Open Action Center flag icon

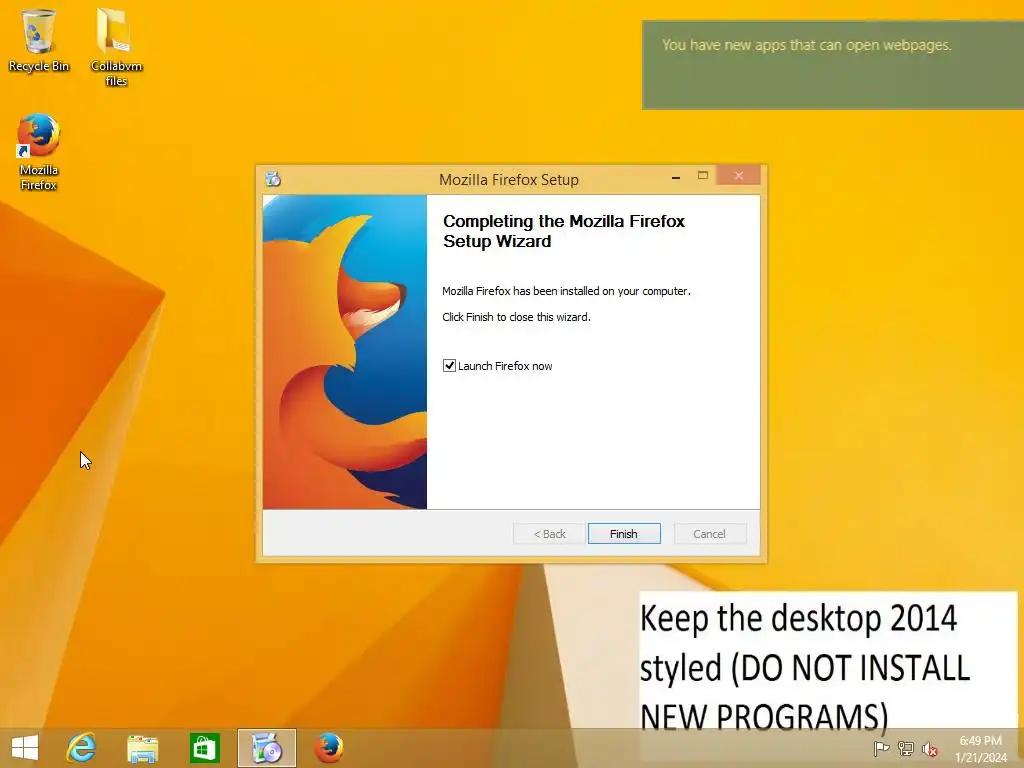[x=881, y=749]
